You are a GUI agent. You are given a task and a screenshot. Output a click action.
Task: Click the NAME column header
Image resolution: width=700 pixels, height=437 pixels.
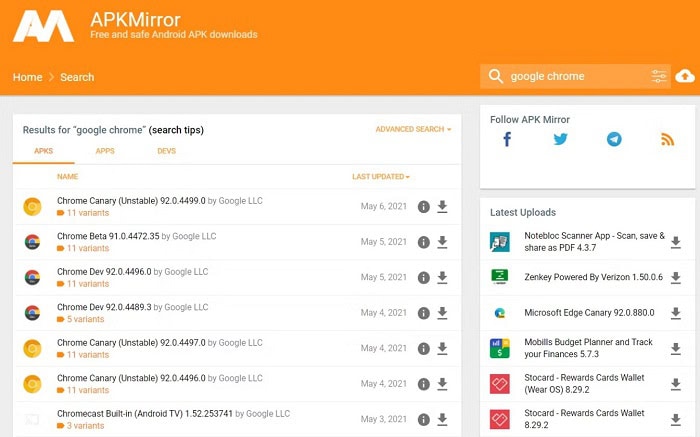[67, 177]
